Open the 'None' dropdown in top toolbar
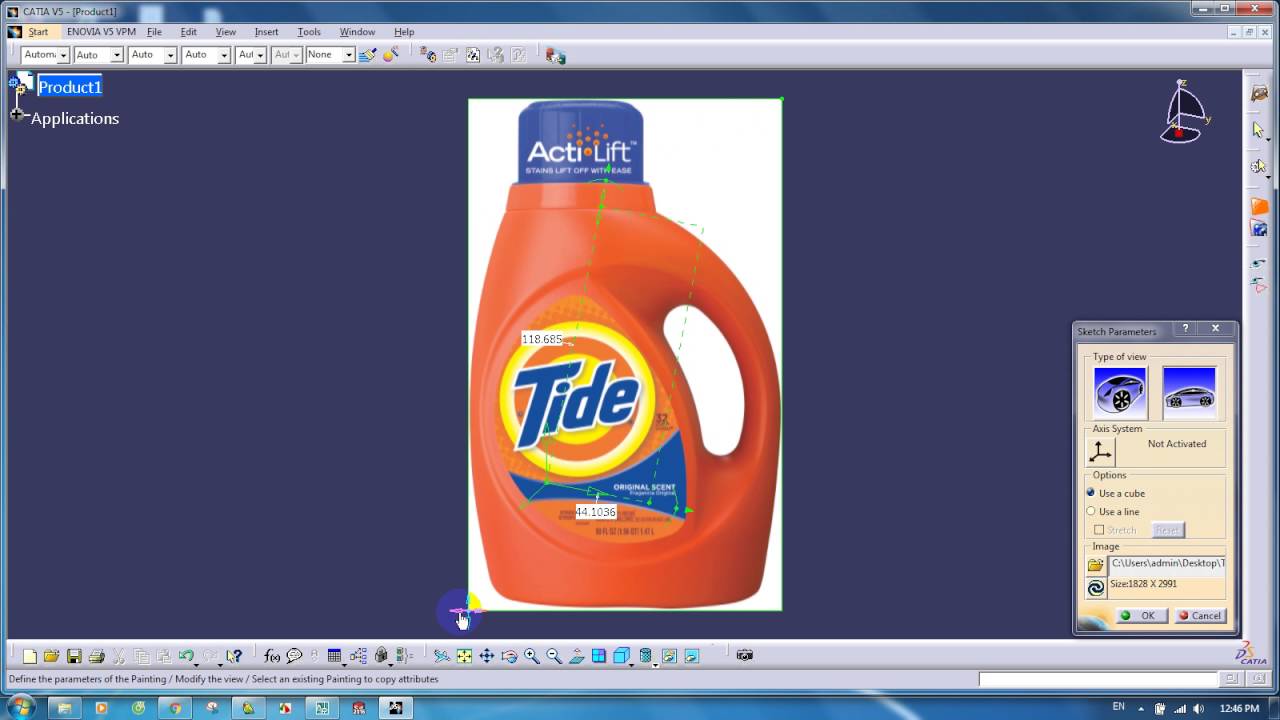The image size is (1280, 720). click(348, 55)
